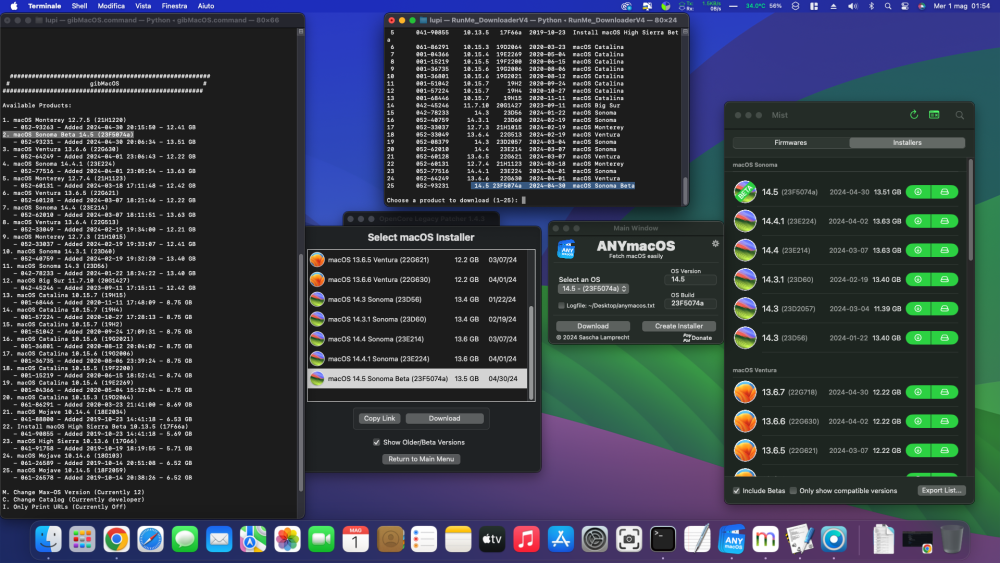Open Spotlight search in the menu bar
1000x563 pixels.
[888, 6]
